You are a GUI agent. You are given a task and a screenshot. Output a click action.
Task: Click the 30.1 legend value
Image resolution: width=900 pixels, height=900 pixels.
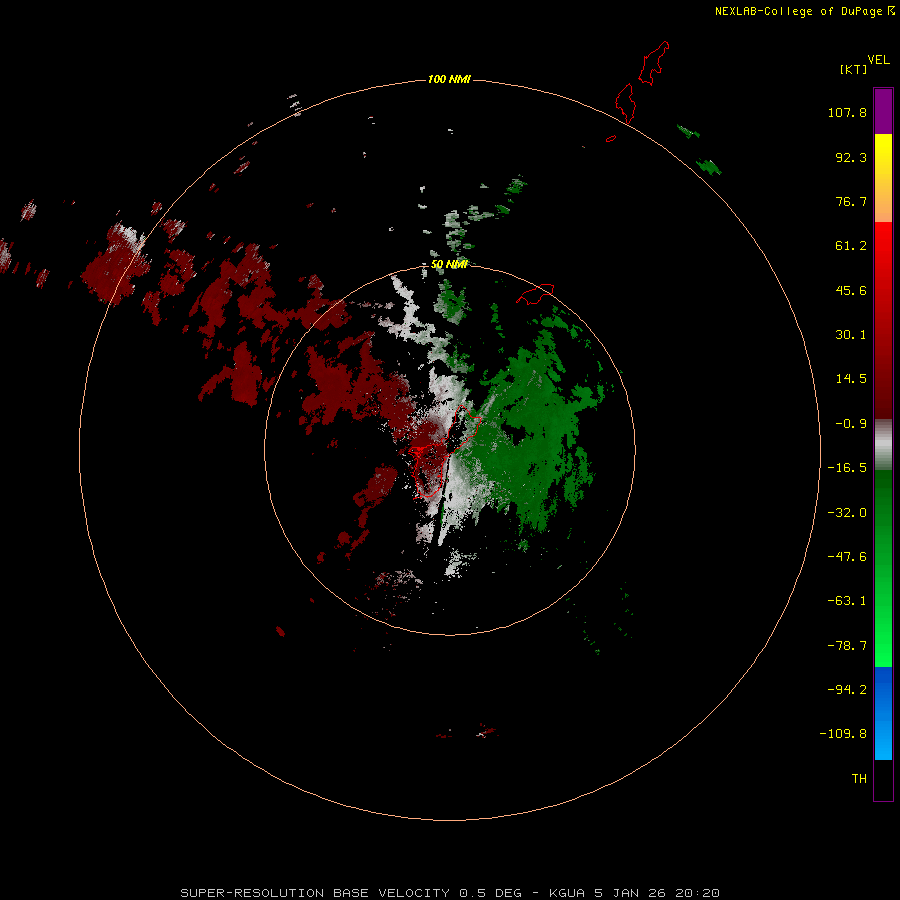point(851,335)
